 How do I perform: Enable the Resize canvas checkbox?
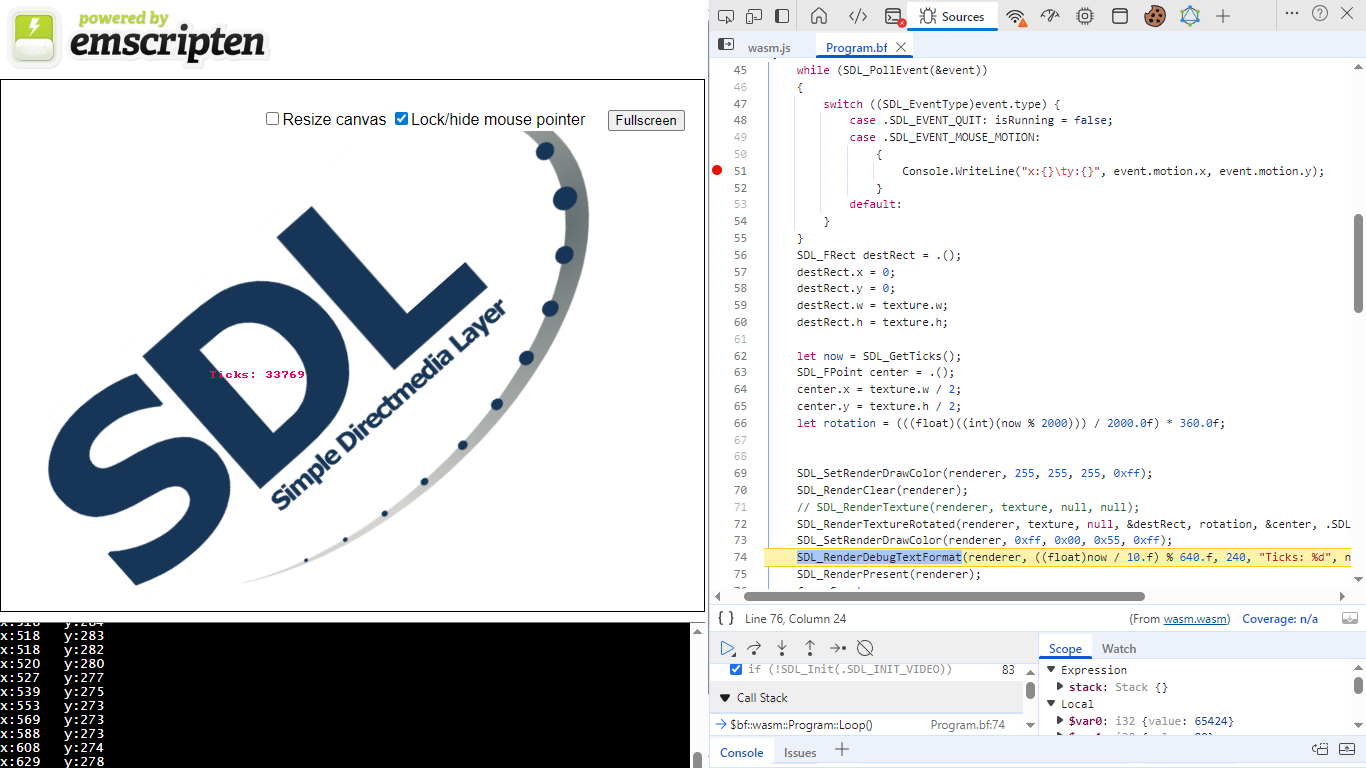[x=272, y=119]
